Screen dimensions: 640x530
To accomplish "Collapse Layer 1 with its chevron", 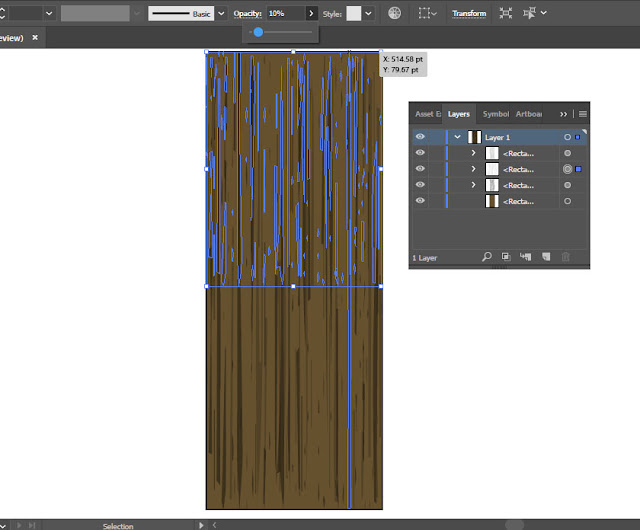I will point(458,137).
